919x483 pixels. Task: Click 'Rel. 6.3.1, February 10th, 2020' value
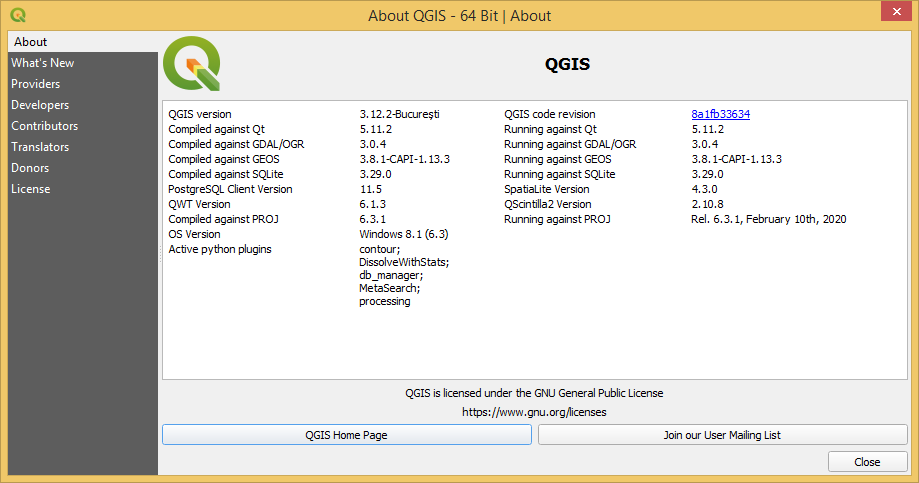click(x=769, y=219)
